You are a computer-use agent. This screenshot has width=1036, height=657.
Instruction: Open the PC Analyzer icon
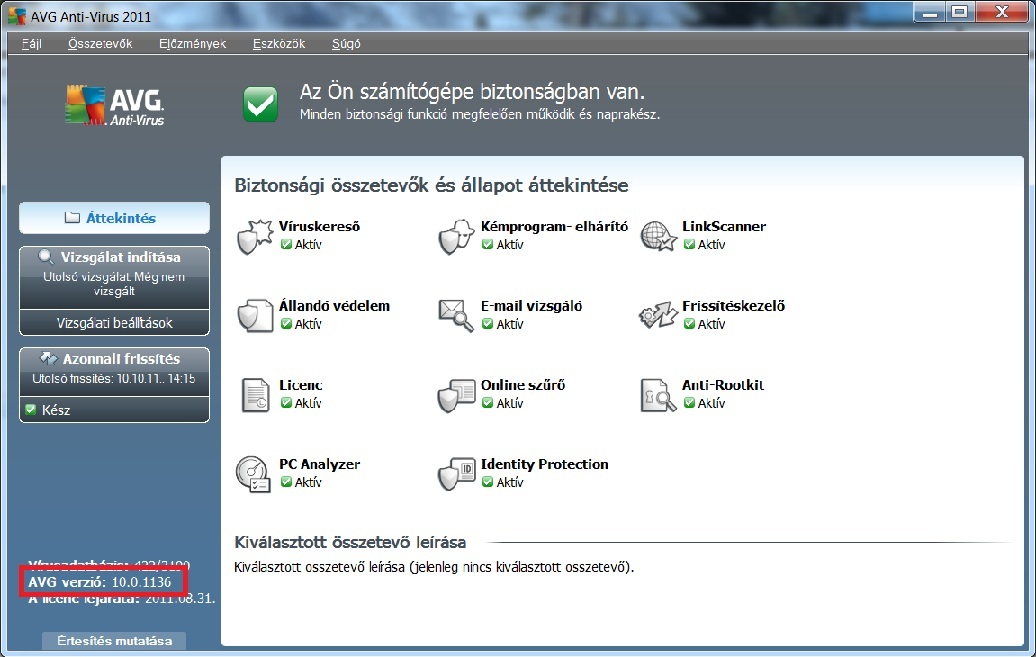(x=254, y=474)
